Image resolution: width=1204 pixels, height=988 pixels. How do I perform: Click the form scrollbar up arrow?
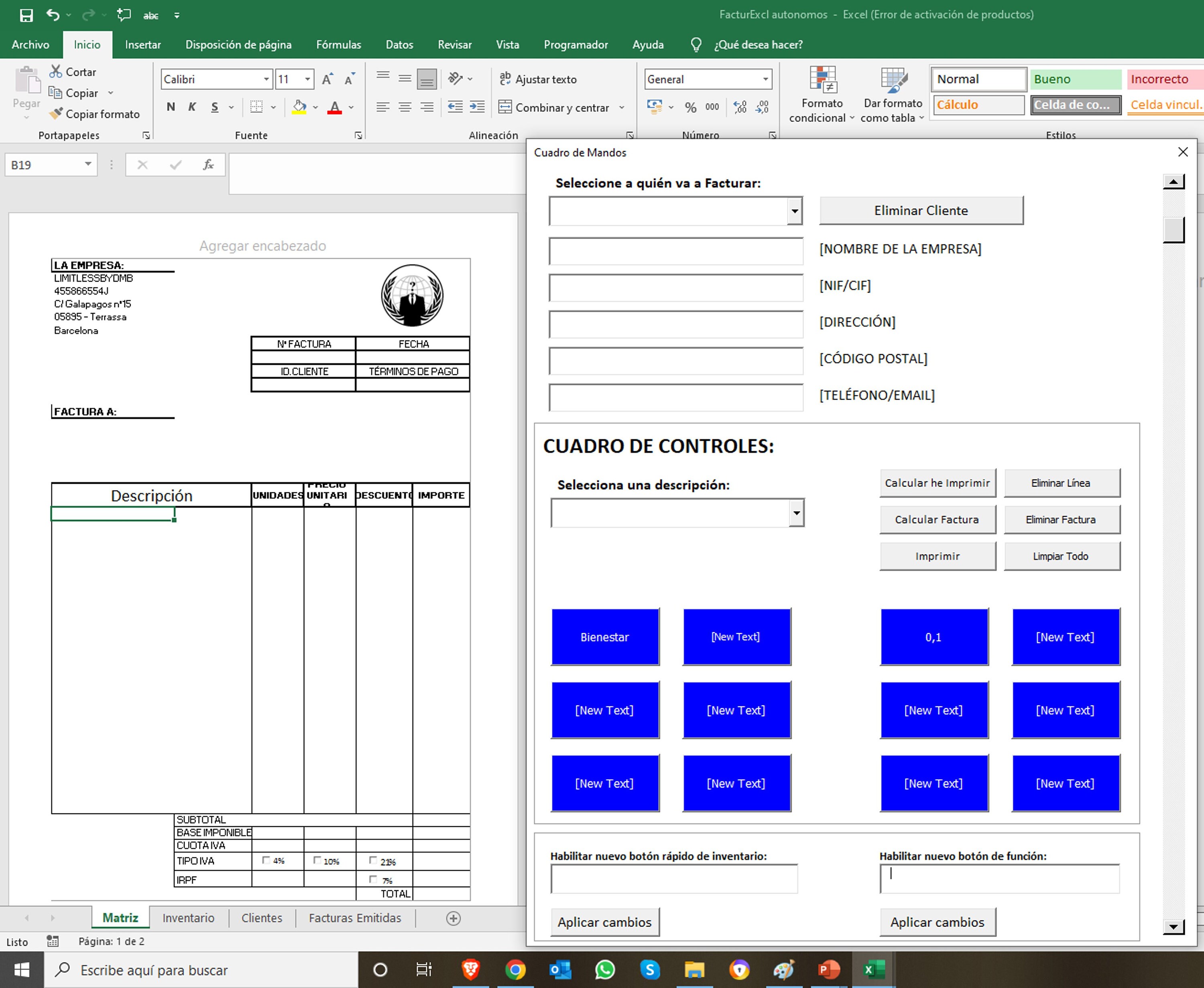[x=1173, y=181]
